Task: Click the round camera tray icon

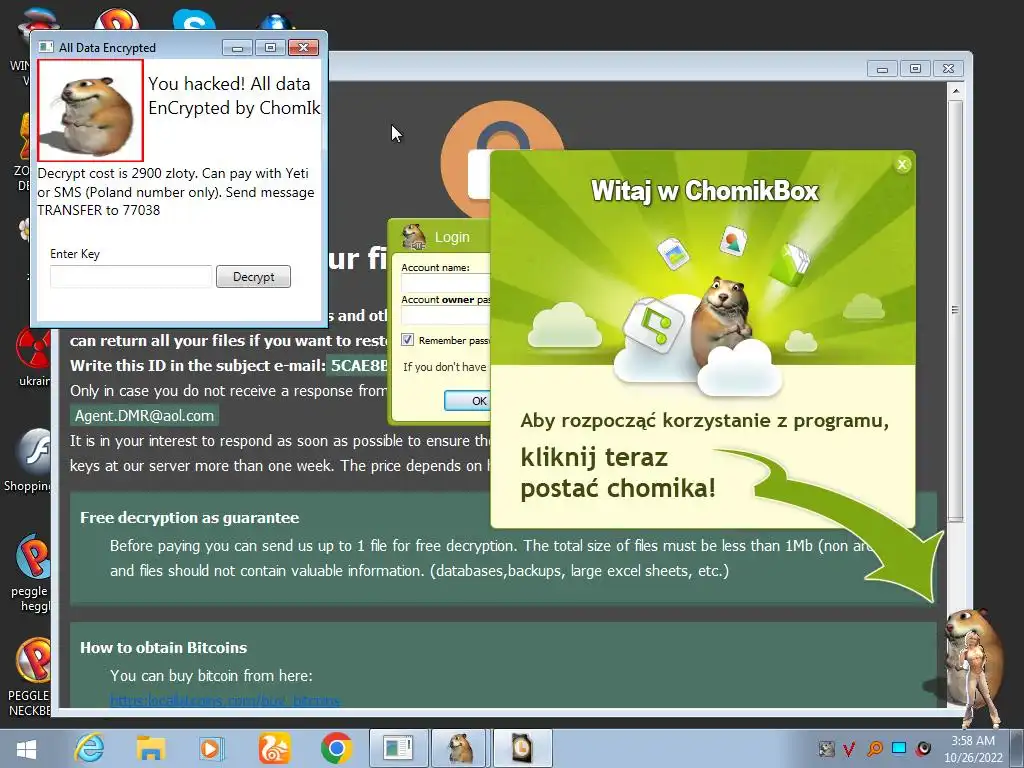Action: [x=923, y=748]
